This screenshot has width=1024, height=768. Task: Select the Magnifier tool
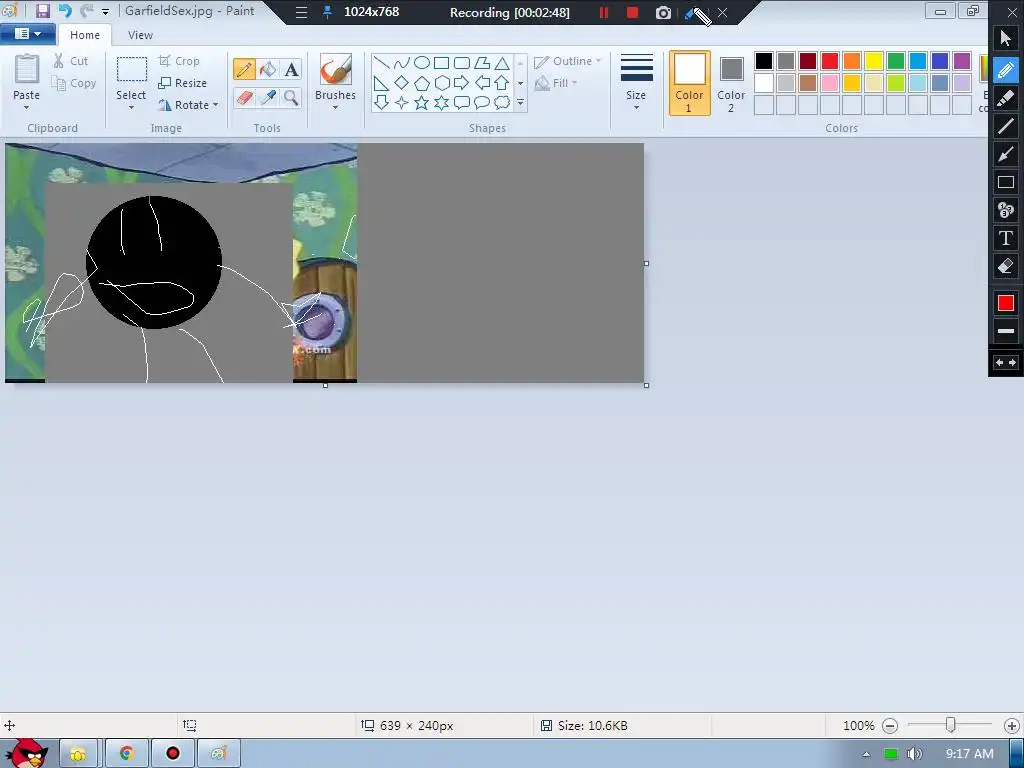point(291,97)
